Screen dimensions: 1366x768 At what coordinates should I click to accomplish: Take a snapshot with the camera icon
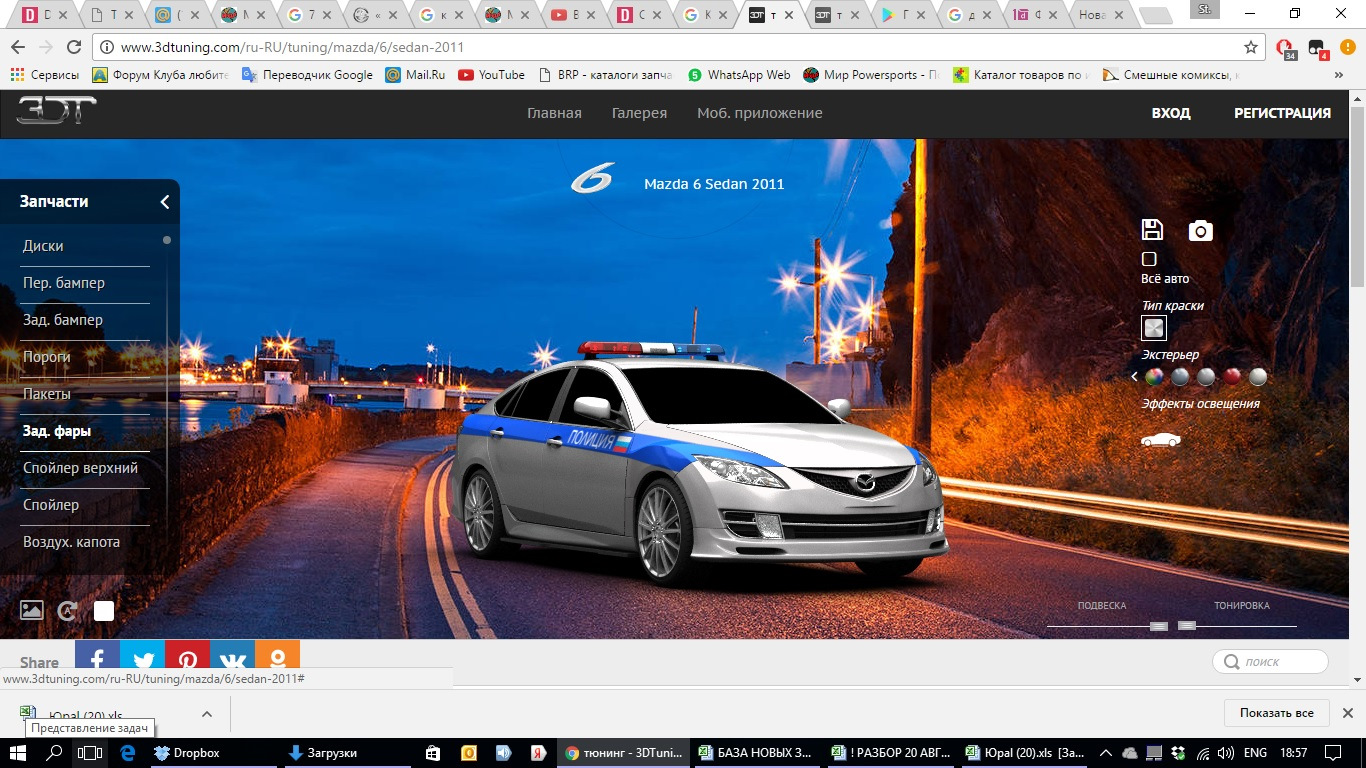click(1200, 231)
